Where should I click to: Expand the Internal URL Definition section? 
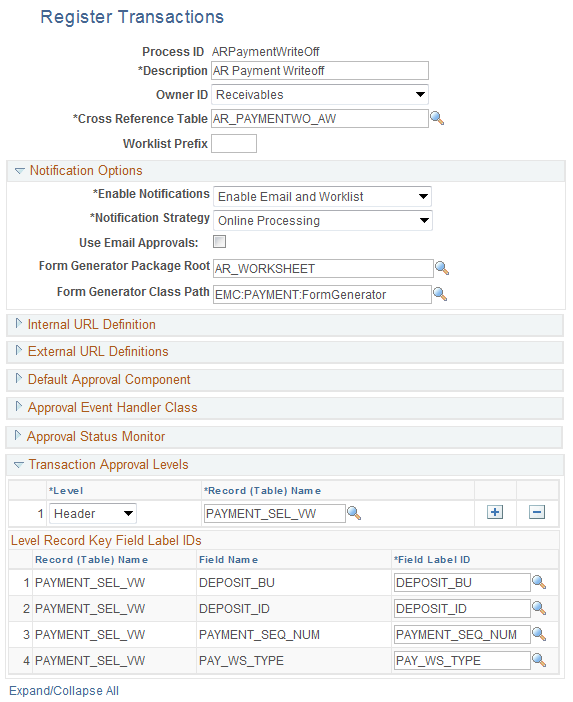18,324
